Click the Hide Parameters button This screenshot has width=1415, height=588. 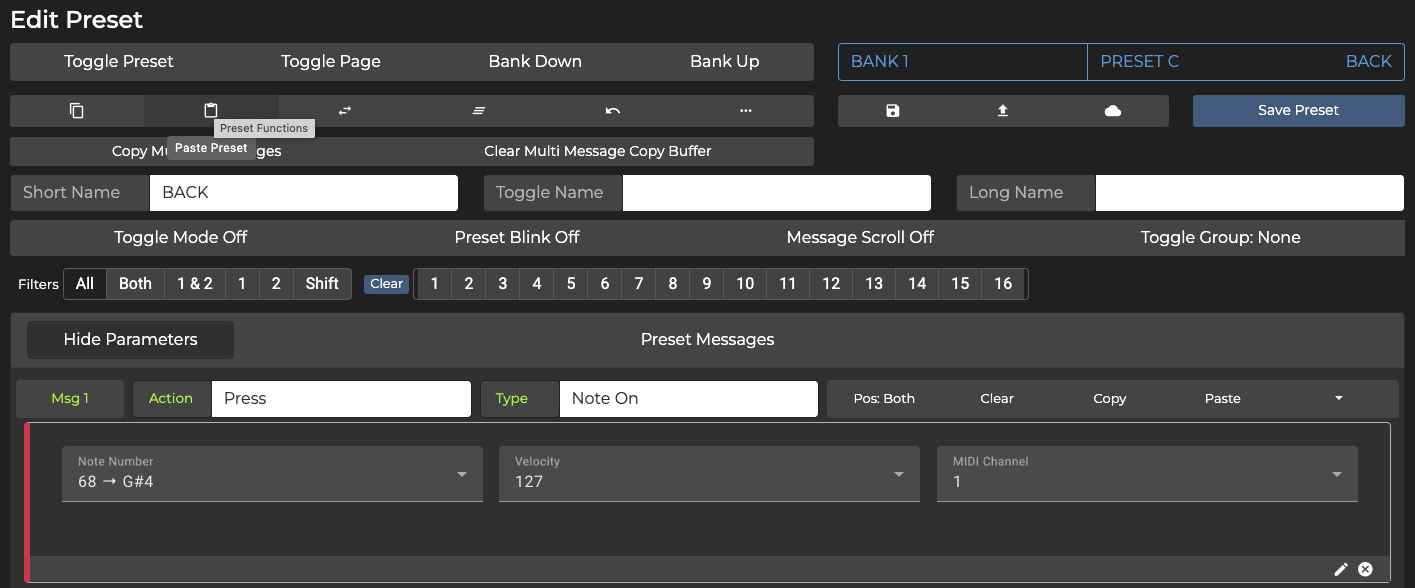130,340
